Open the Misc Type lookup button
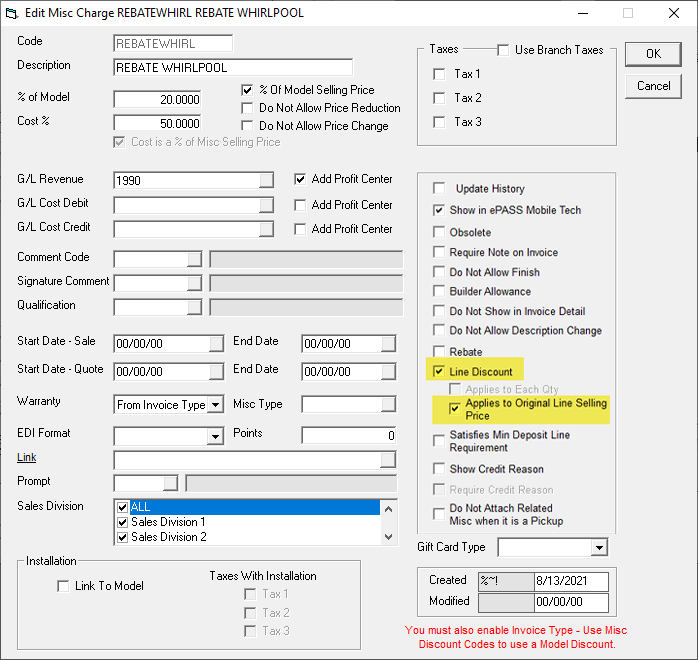698x660 pixels. pos(387,405)
